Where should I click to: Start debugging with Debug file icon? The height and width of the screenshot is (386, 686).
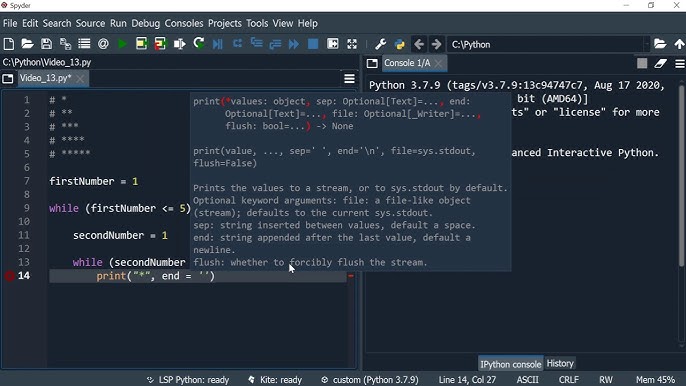(x=217, y=44)
